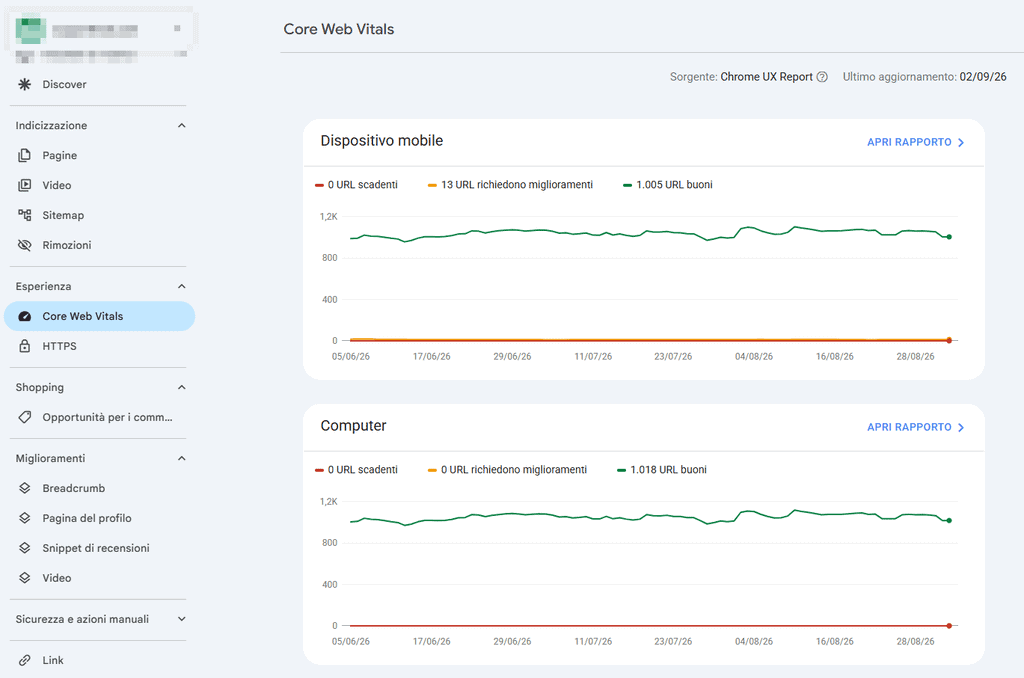This screenshot has height=678, width=1024.
Task: Open mobile report via APRI RAPPORTO
Action: [x=916, y=142]
